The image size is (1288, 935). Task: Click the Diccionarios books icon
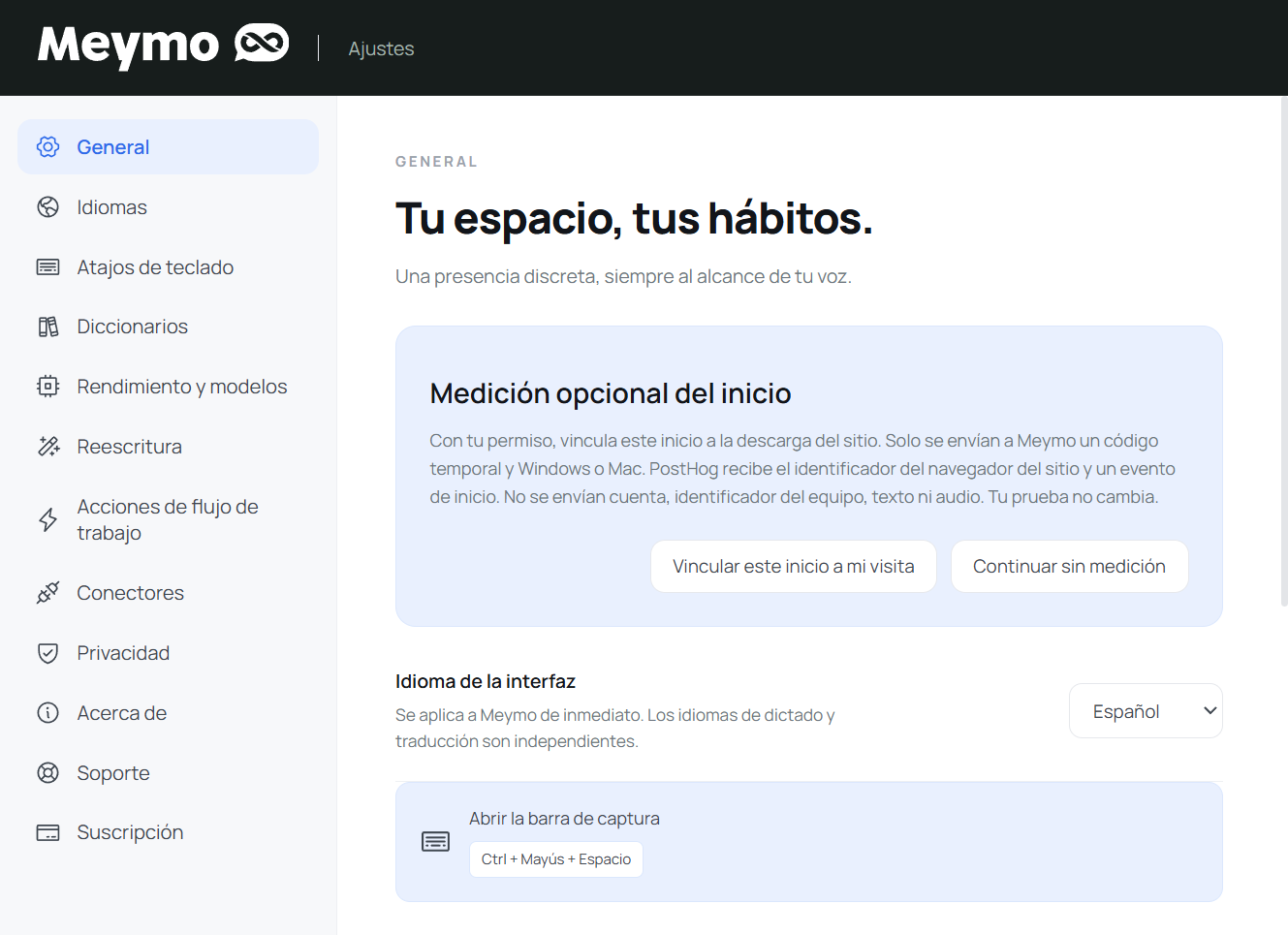pyautogui.click(x=47, y=327)
